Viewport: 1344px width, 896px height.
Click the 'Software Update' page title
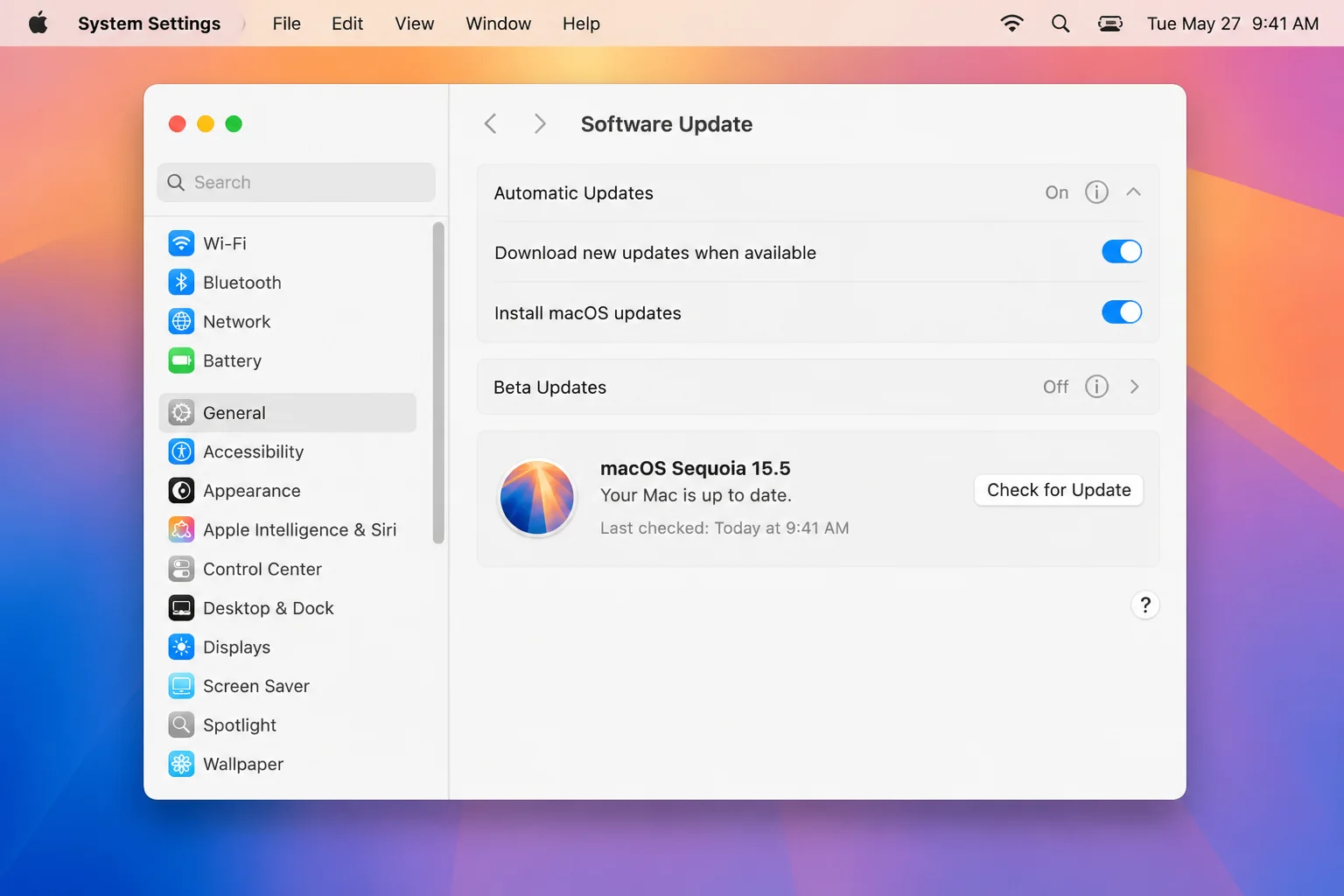(x=667, y=124)
